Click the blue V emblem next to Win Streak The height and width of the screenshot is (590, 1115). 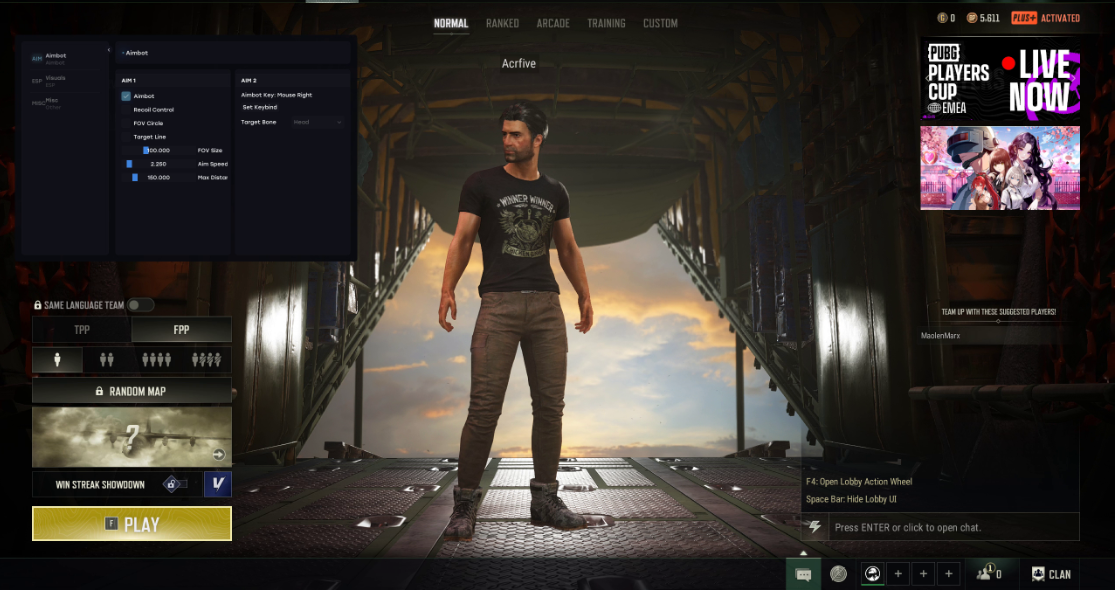point(218,484)
